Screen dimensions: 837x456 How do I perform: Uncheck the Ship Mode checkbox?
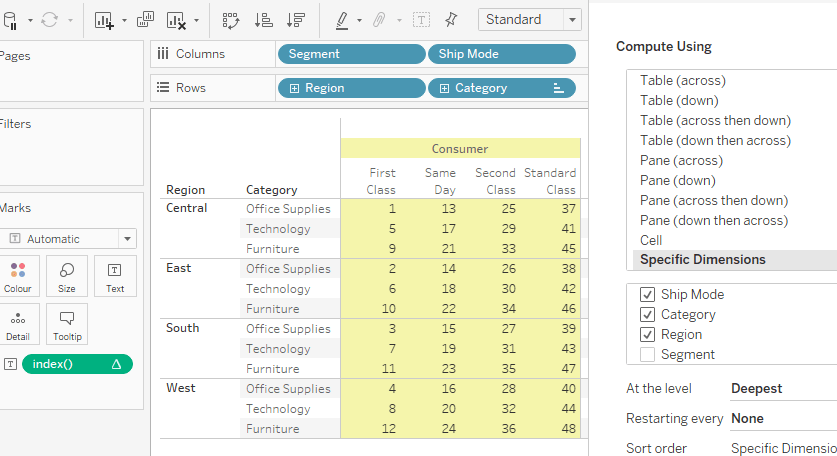[647, 295]
